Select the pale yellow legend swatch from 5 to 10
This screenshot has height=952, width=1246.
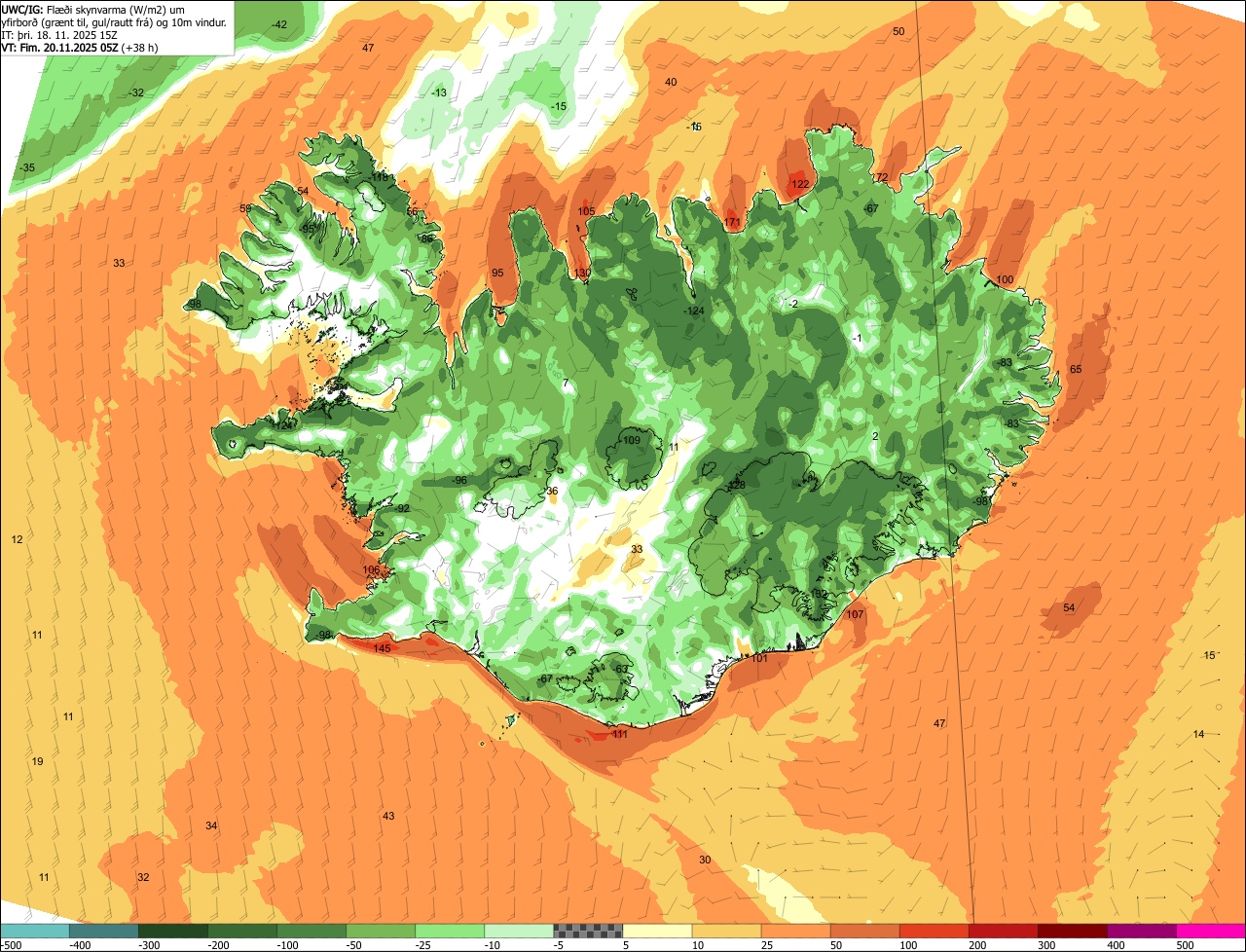pos(657,931)
